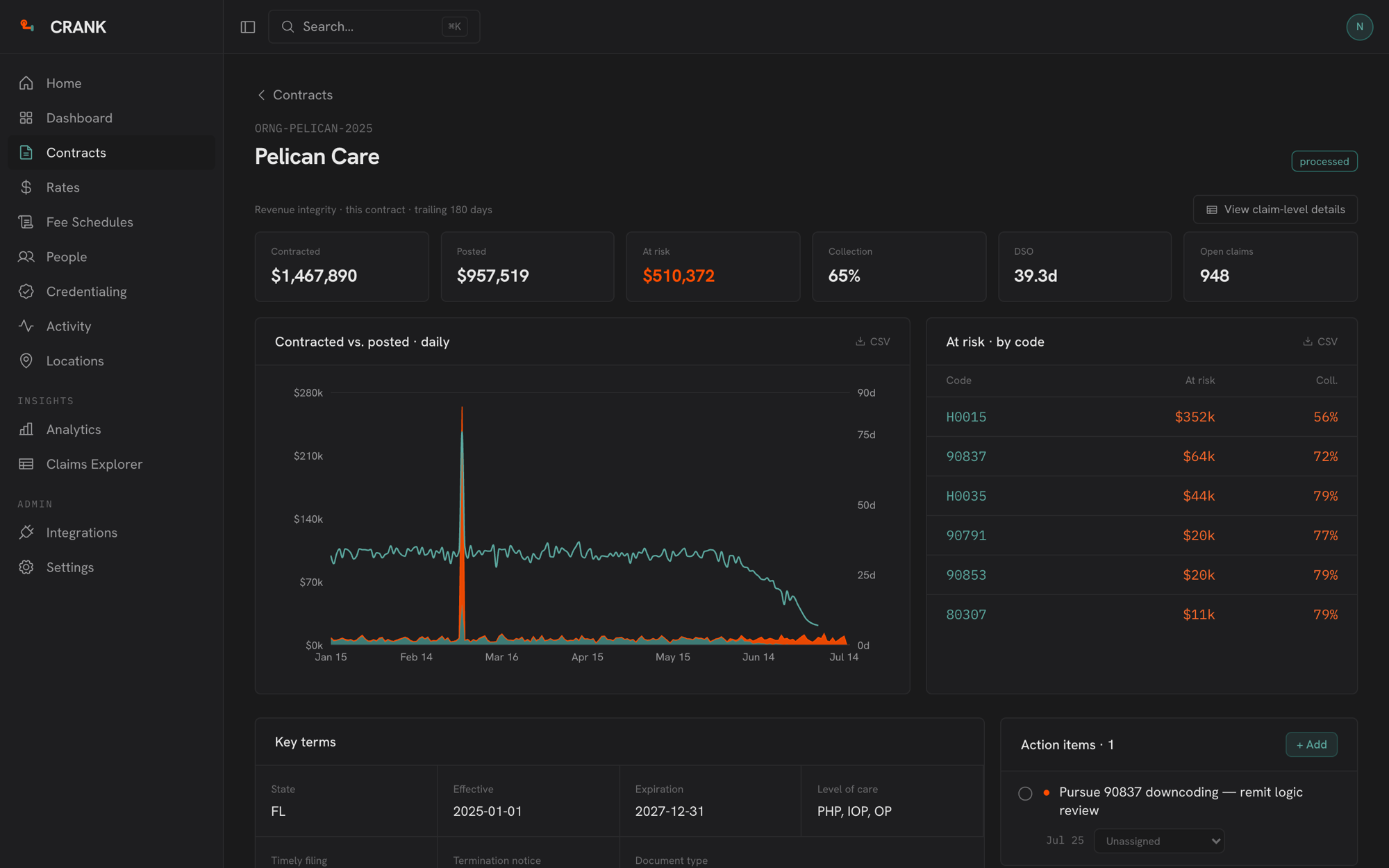Go back to Contracts list
The height and width of the screenshot is (868, 1389).
click(x=295, y=95)
